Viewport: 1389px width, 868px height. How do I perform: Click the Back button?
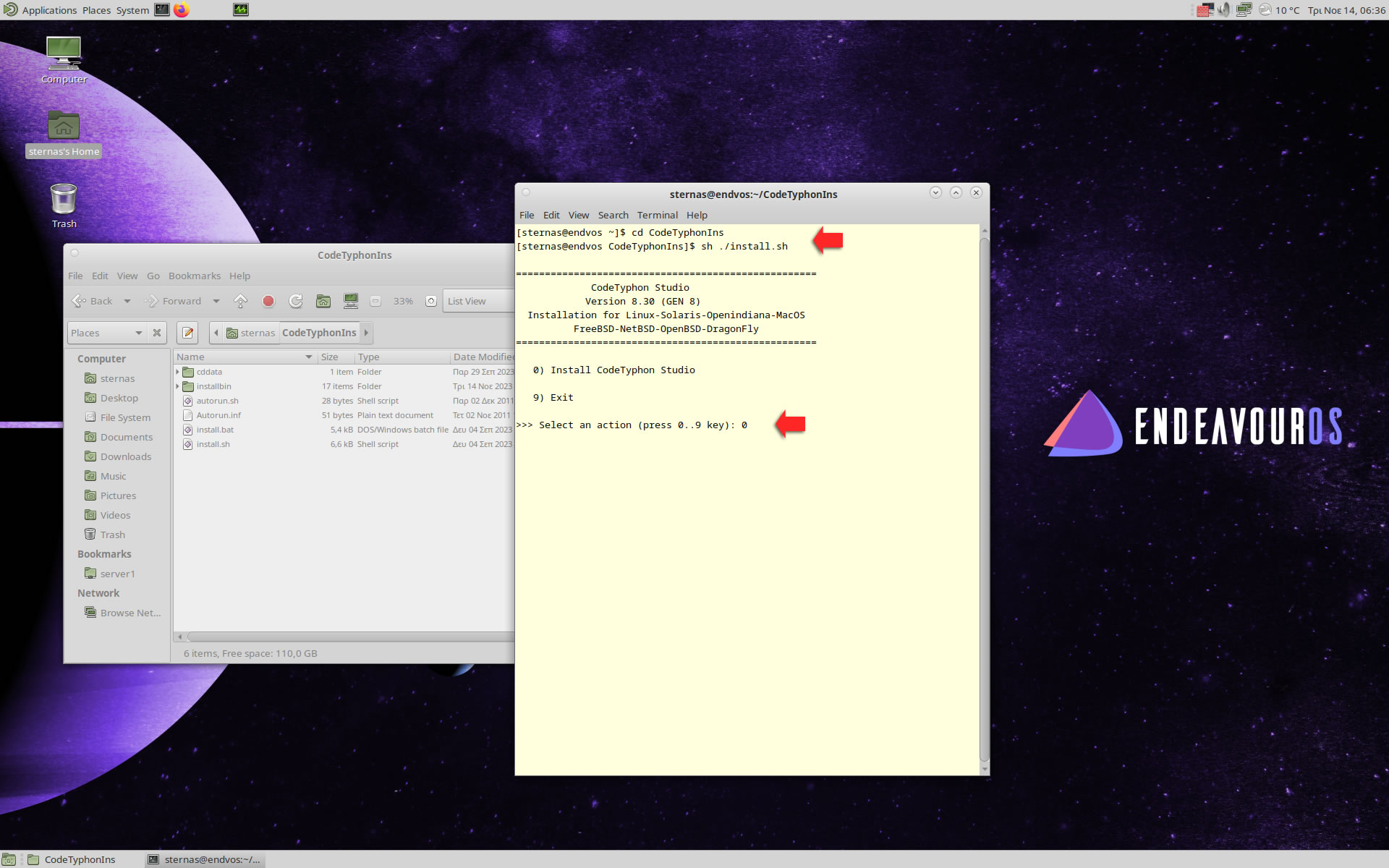click(93, 301)
